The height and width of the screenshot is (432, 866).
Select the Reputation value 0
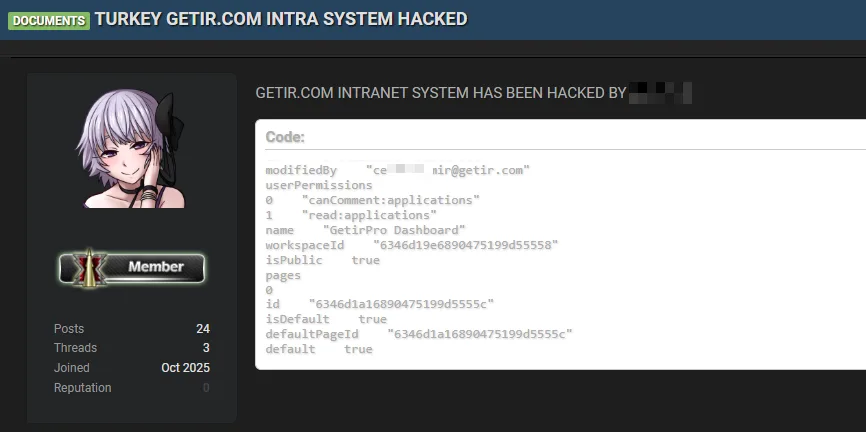pos(206,388)
